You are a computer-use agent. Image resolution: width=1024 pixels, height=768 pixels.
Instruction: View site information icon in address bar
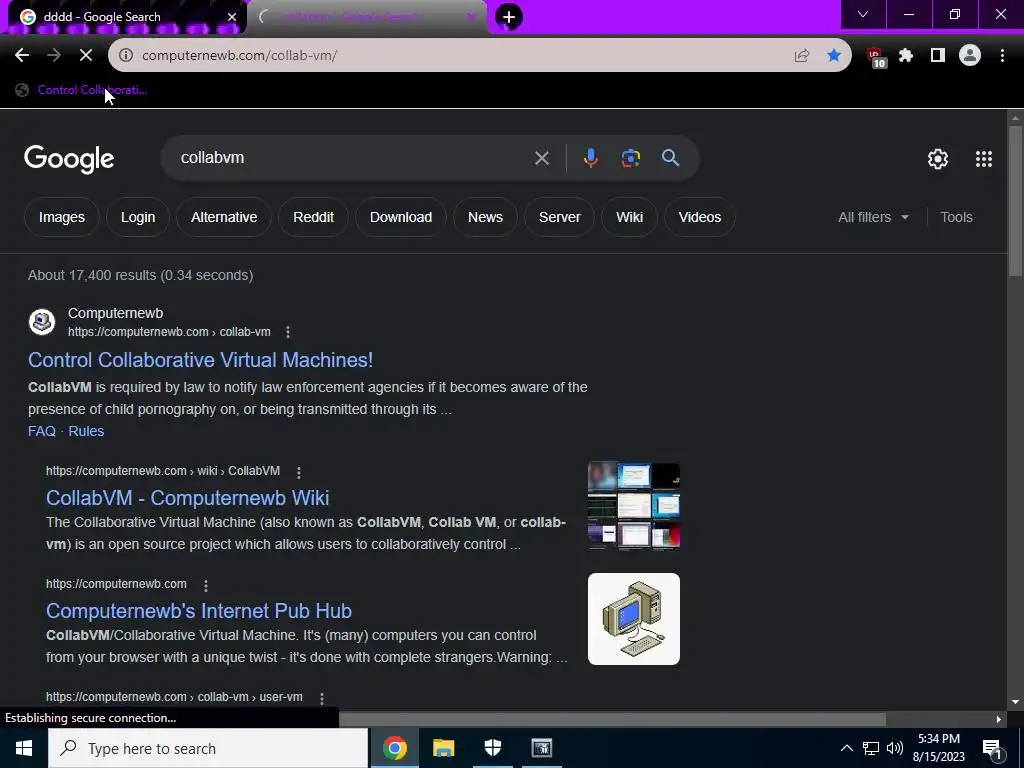pos(126,56)
